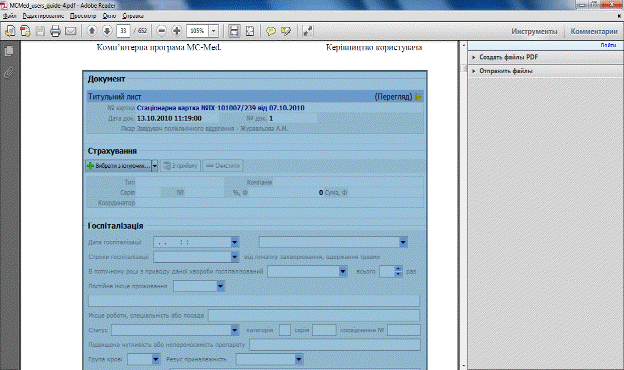Open the Просмотр menu

[x=83, y=16]
